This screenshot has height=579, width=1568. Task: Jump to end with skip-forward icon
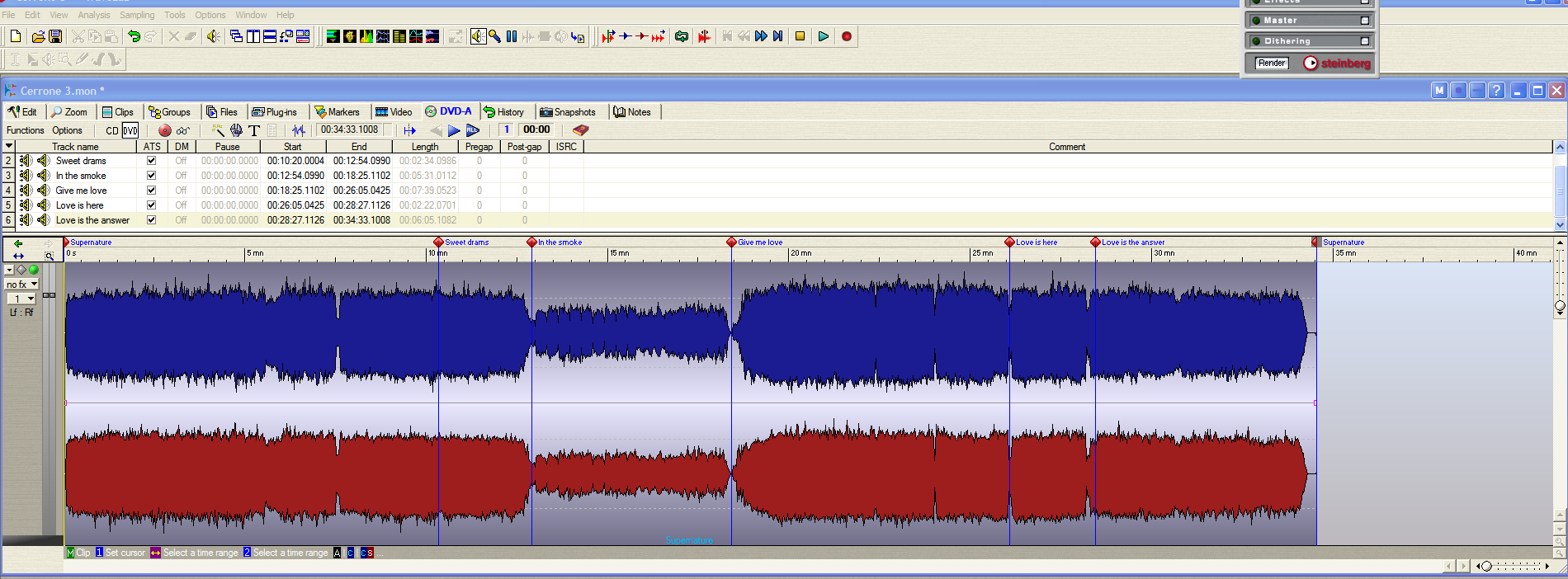coord(777,36)
